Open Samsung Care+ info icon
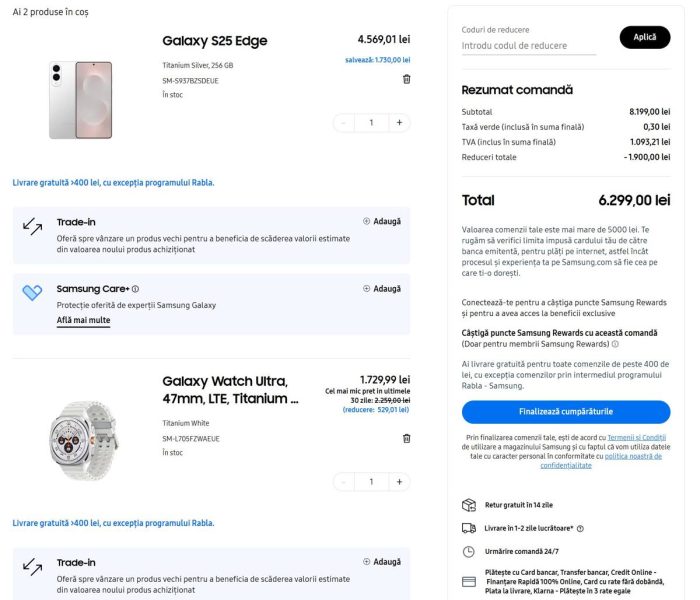This screenshot has width=700, height=600. [x=135, y=289]
